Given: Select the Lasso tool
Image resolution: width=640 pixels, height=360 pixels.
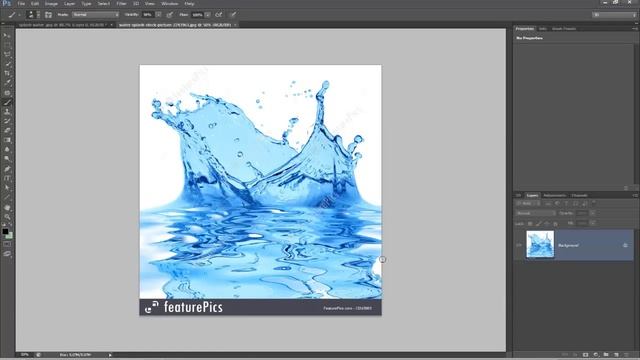Looking at the screenshot, I should (7, 55).
